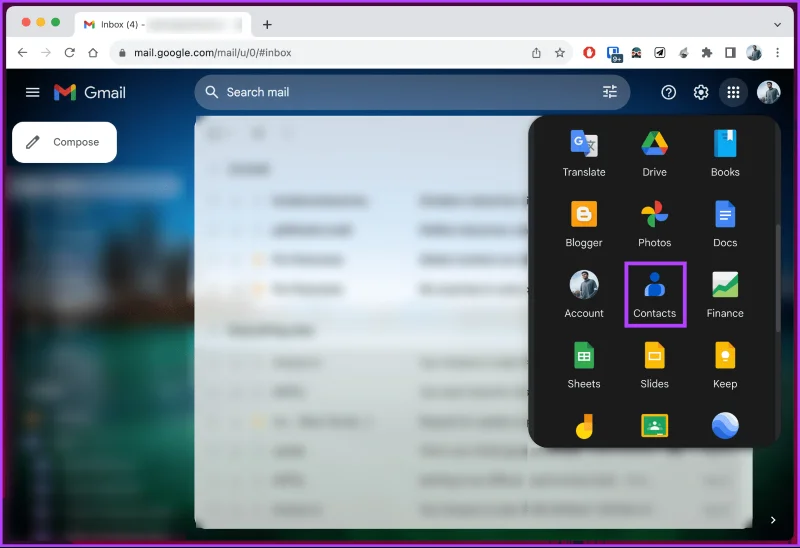Launch Google Slides app

coord(654,365)
